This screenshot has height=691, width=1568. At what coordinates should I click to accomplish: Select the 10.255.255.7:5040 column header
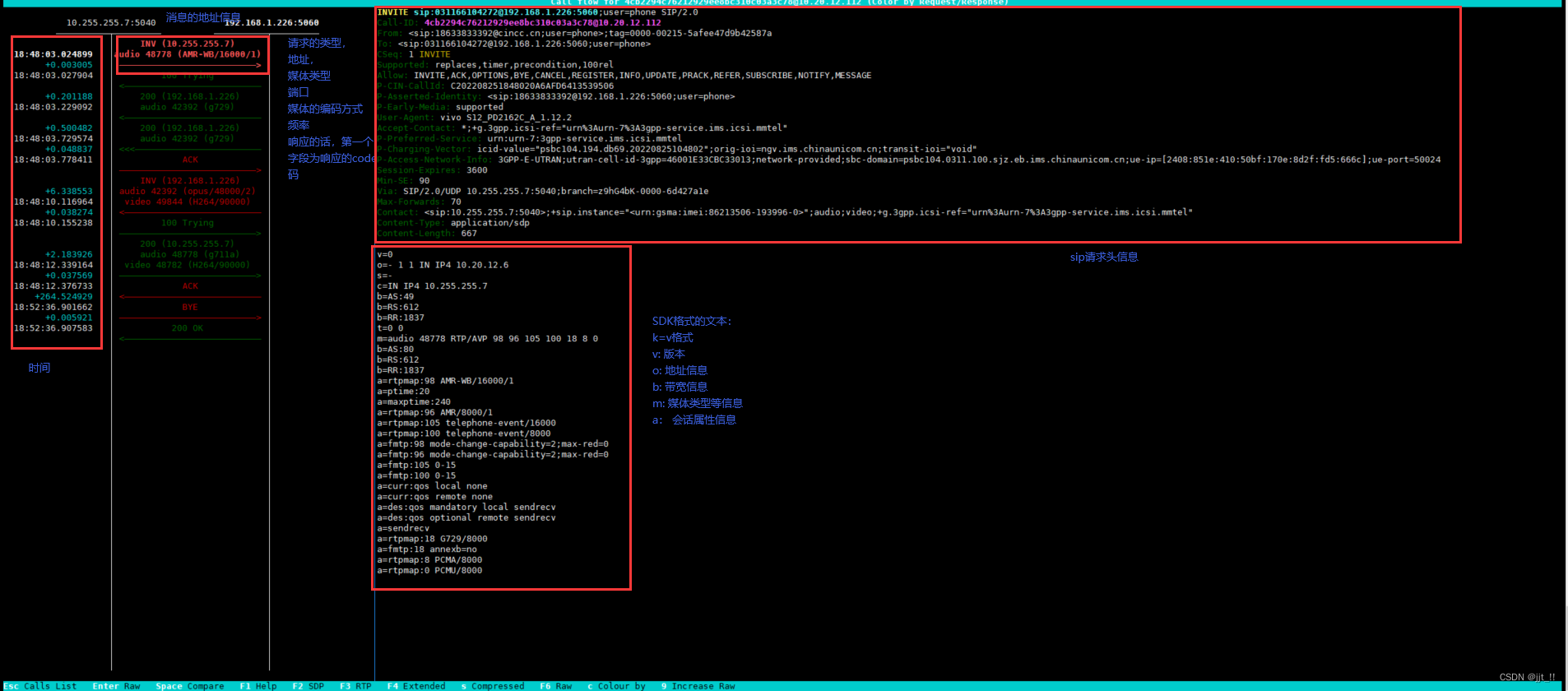111,23
